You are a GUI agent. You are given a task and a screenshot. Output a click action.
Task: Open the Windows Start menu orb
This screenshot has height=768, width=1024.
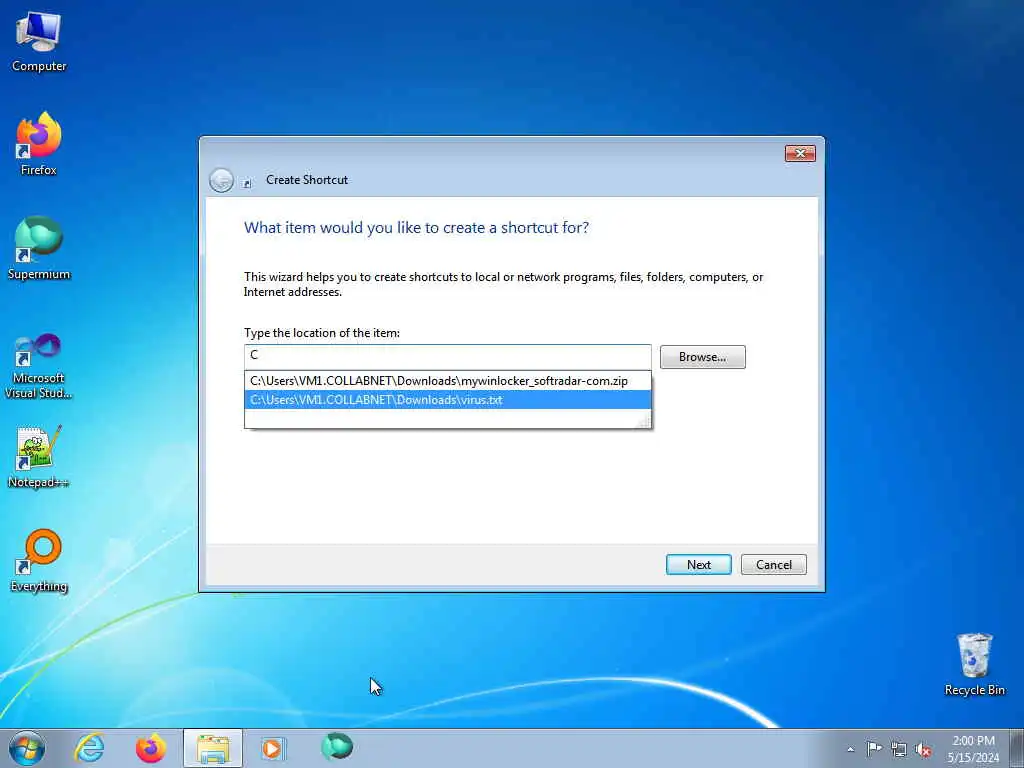(27, 748)
